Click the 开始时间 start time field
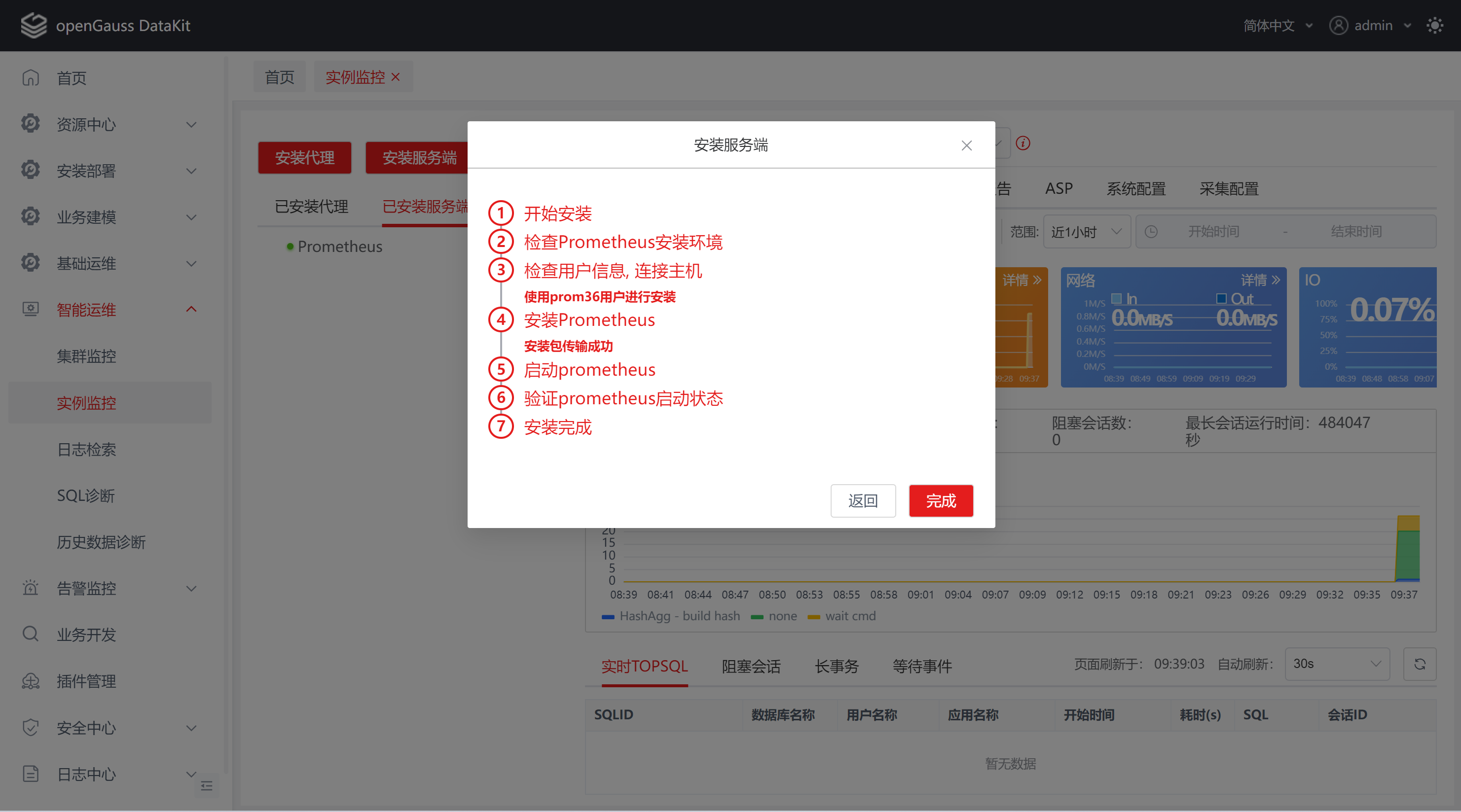 [x=1214, y=231]
